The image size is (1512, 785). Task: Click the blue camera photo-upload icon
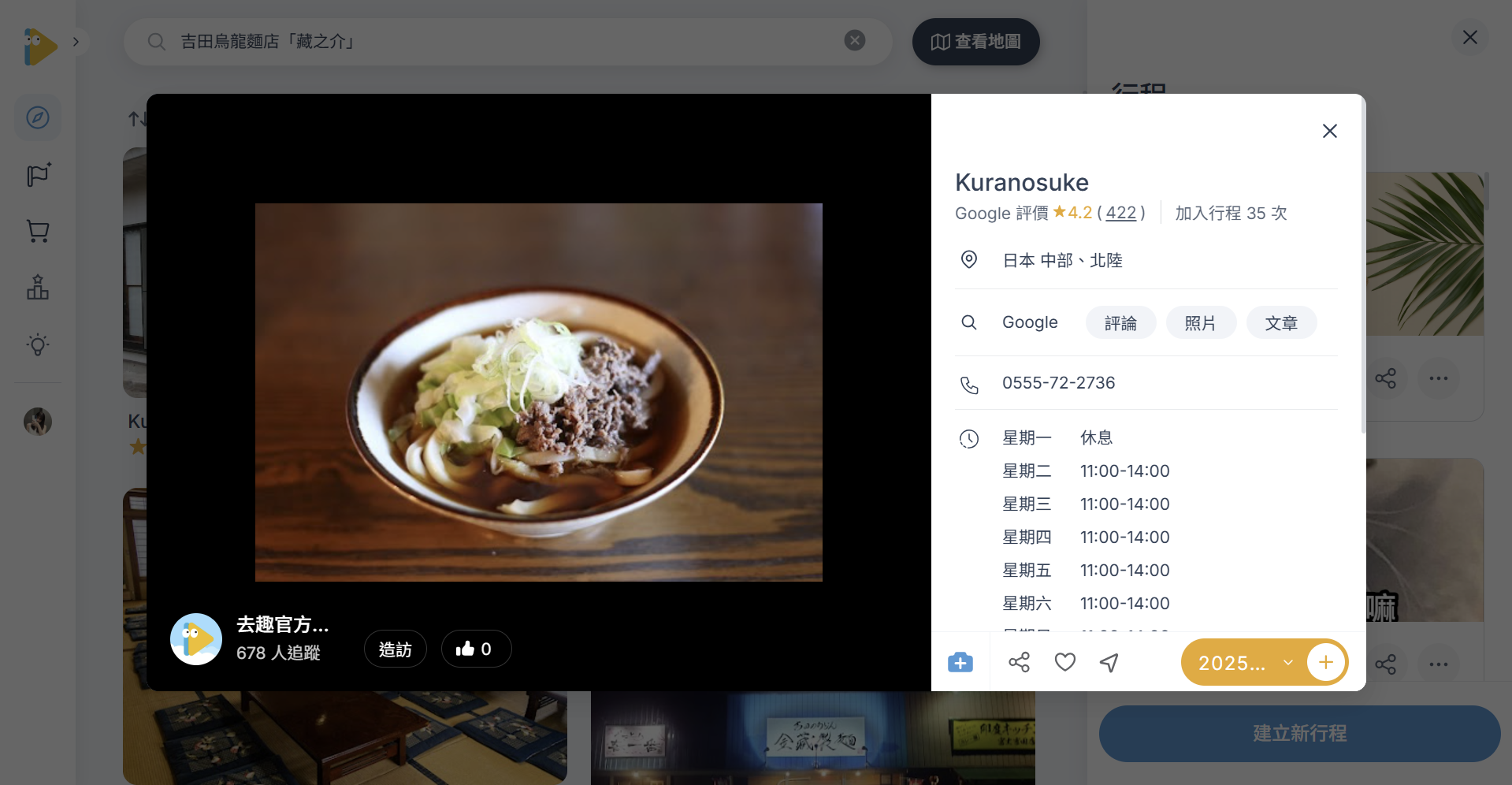[x=960, y=662]
